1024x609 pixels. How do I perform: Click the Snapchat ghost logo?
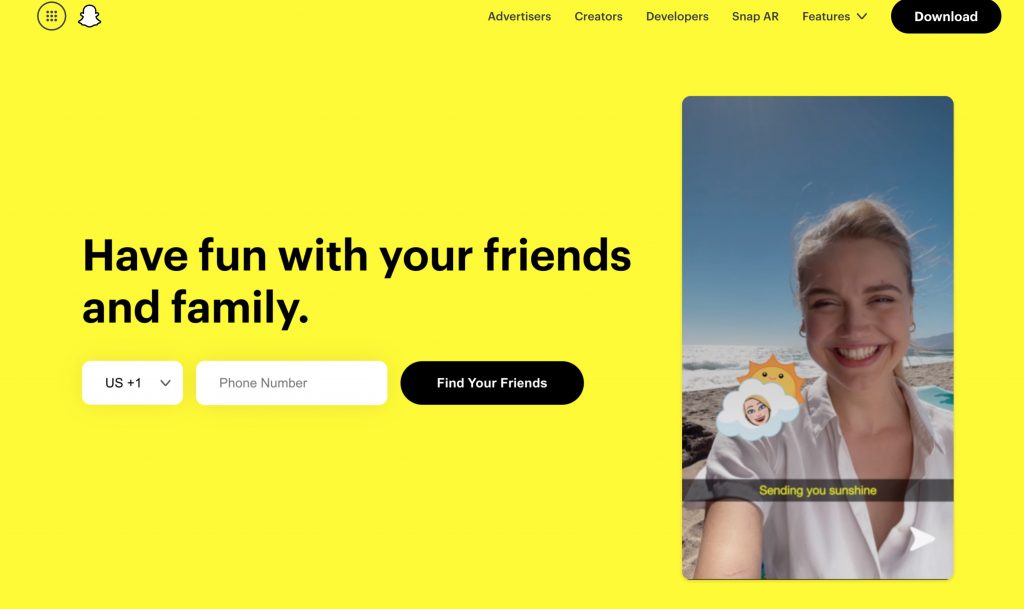click(x=89, y=16)
